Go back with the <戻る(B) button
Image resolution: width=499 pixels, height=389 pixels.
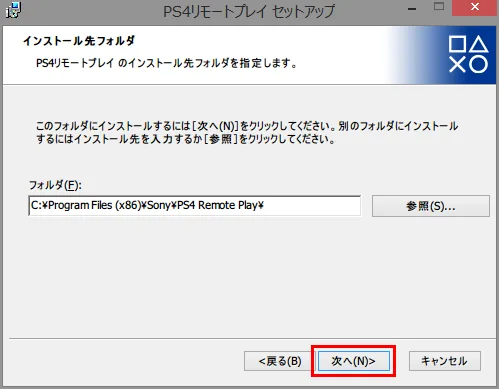278,361
